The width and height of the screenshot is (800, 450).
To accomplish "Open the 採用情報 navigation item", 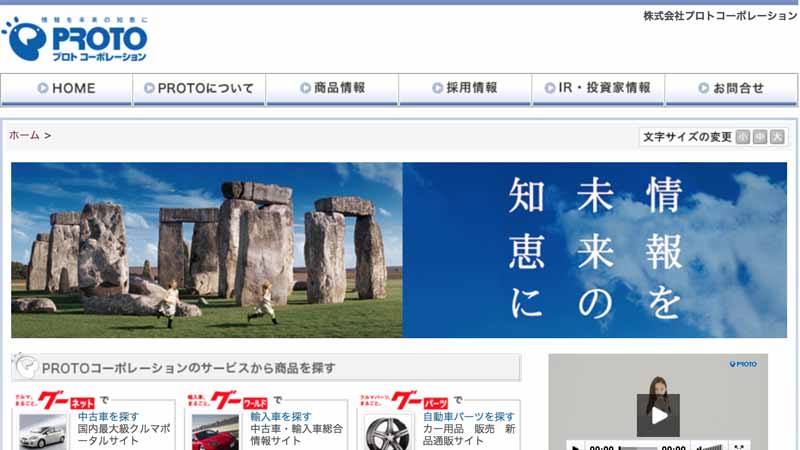I will click(x=465, y=89).
